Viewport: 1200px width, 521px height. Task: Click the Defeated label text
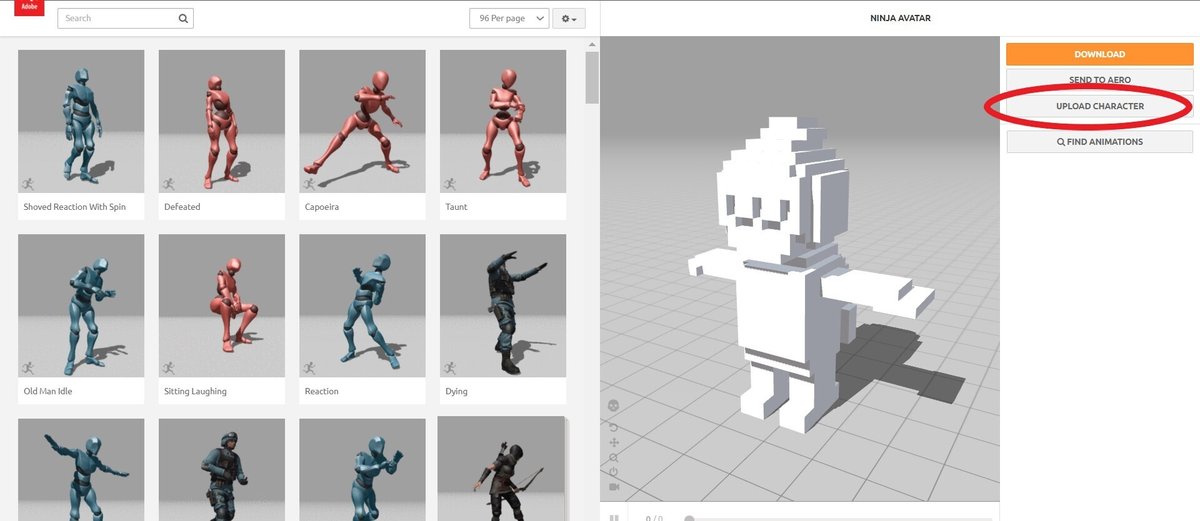pos(182,207)
